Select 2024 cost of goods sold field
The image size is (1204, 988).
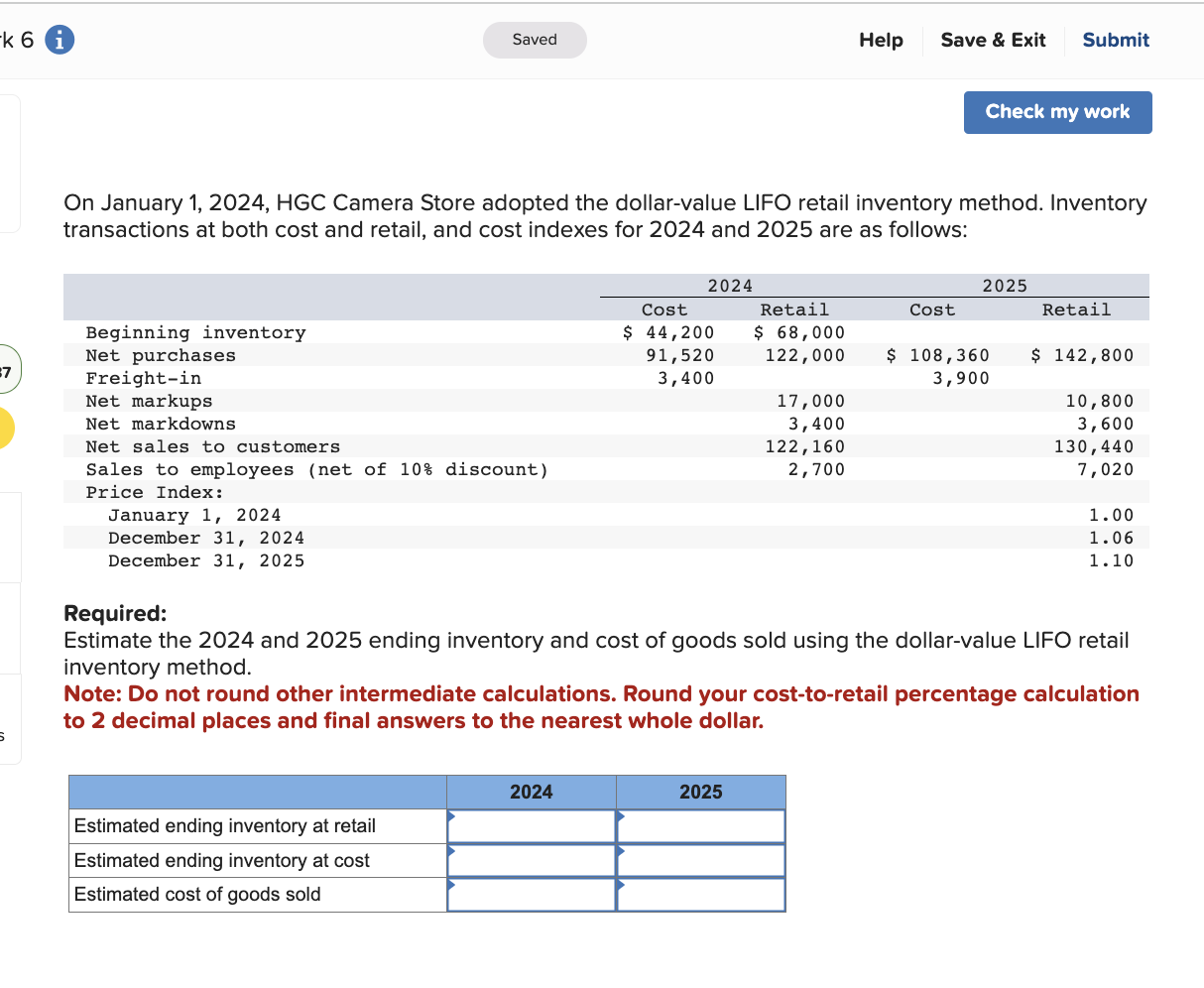tap(532, 895)
